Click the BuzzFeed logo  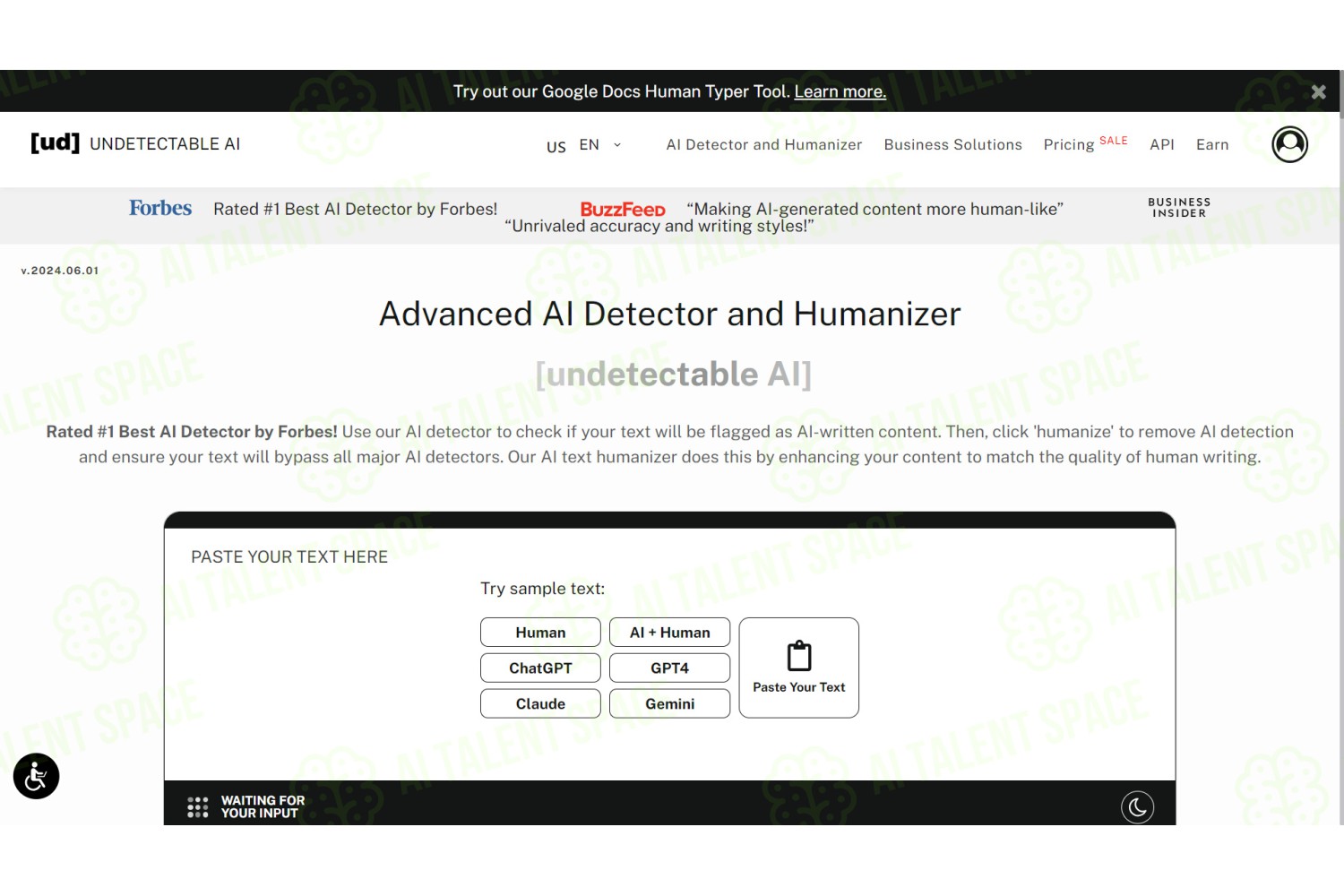623,209
